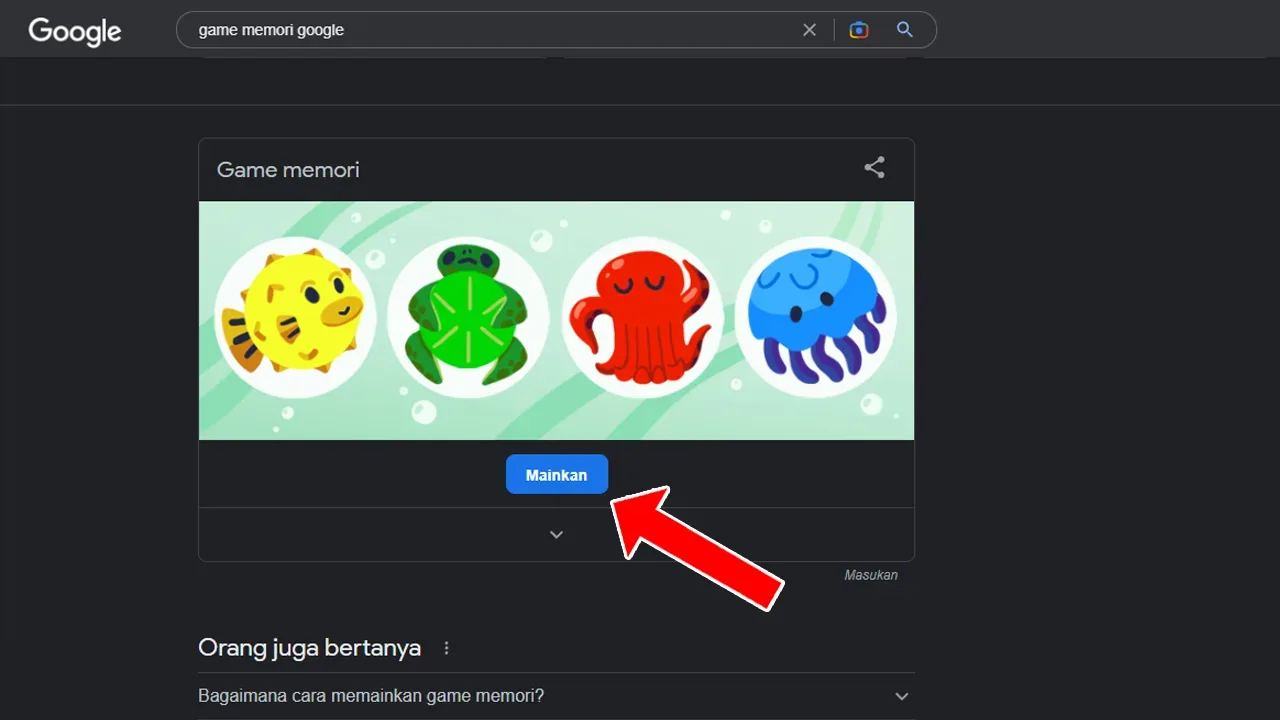Click the blue jellyfish card

816,318
